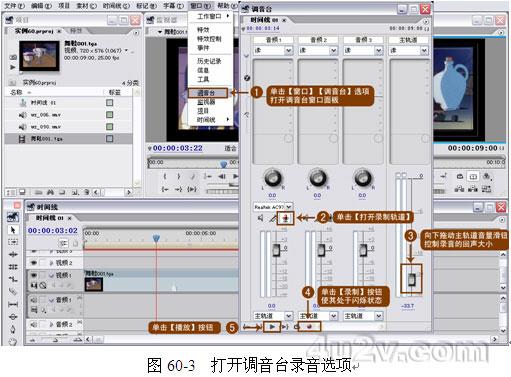Viewport: 511px width, 377px height.
Task: Click source monitor timecode 00:00:03:22
Action: pyautogui.click(x=178, y=148)
